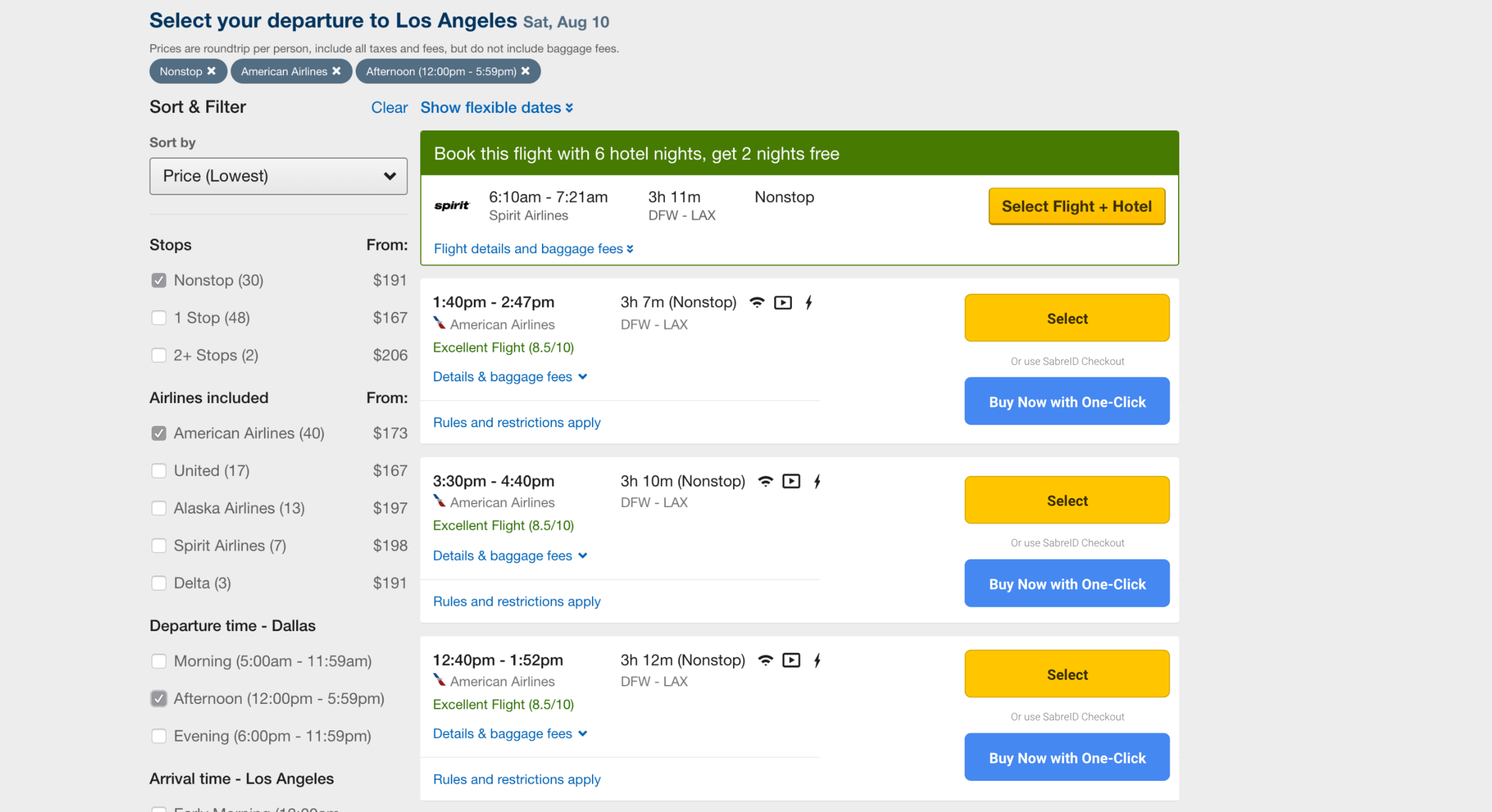Expand Spirit flight details and baggage fees
The image size is (1492, 812).
click(534, 249)
